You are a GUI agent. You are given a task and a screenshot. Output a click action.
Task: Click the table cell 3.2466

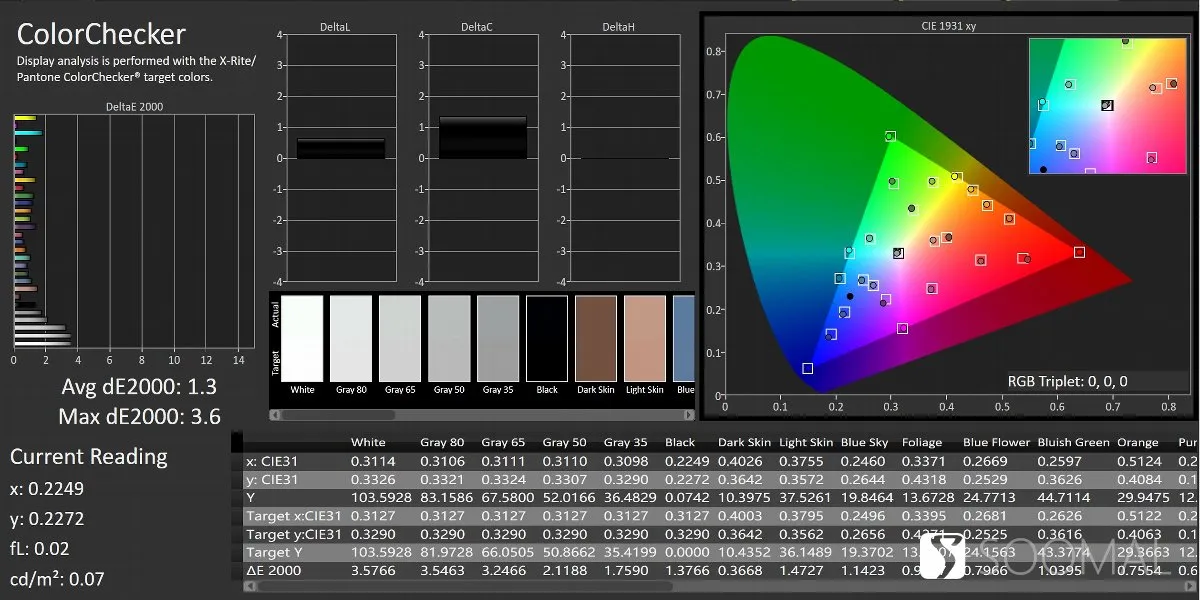(503, 570)
